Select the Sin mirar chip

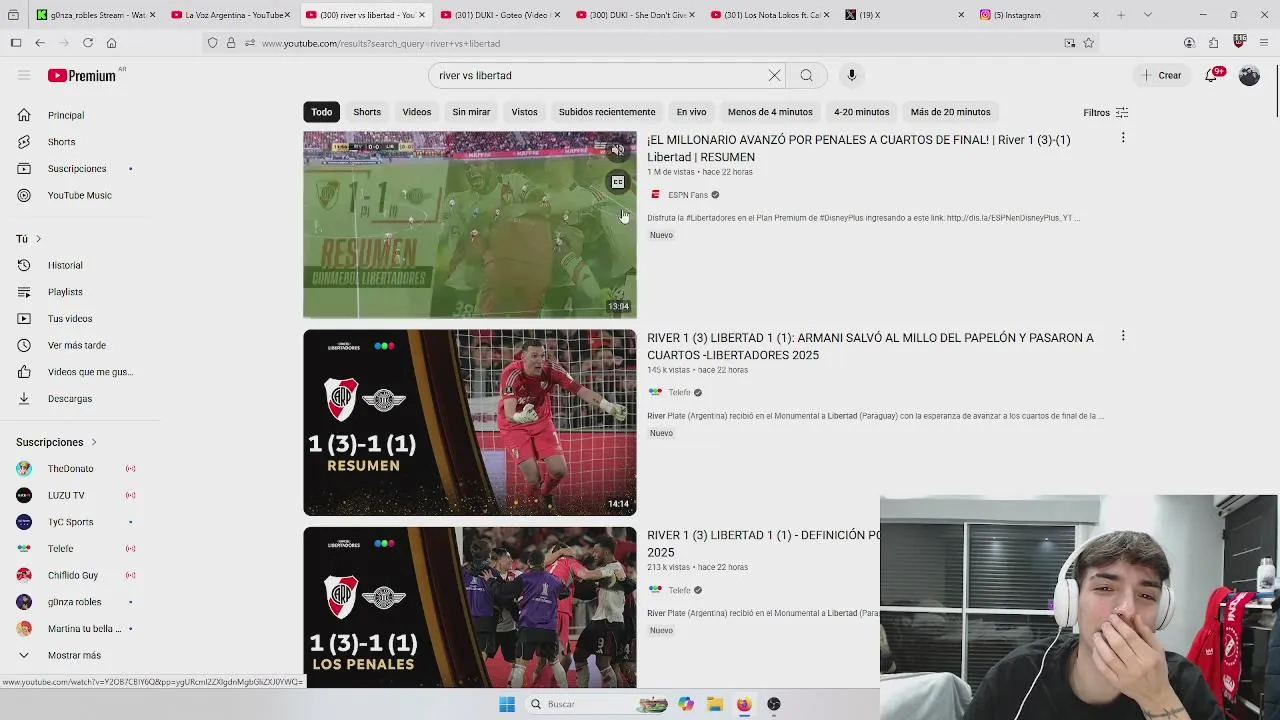pos(471,112)
